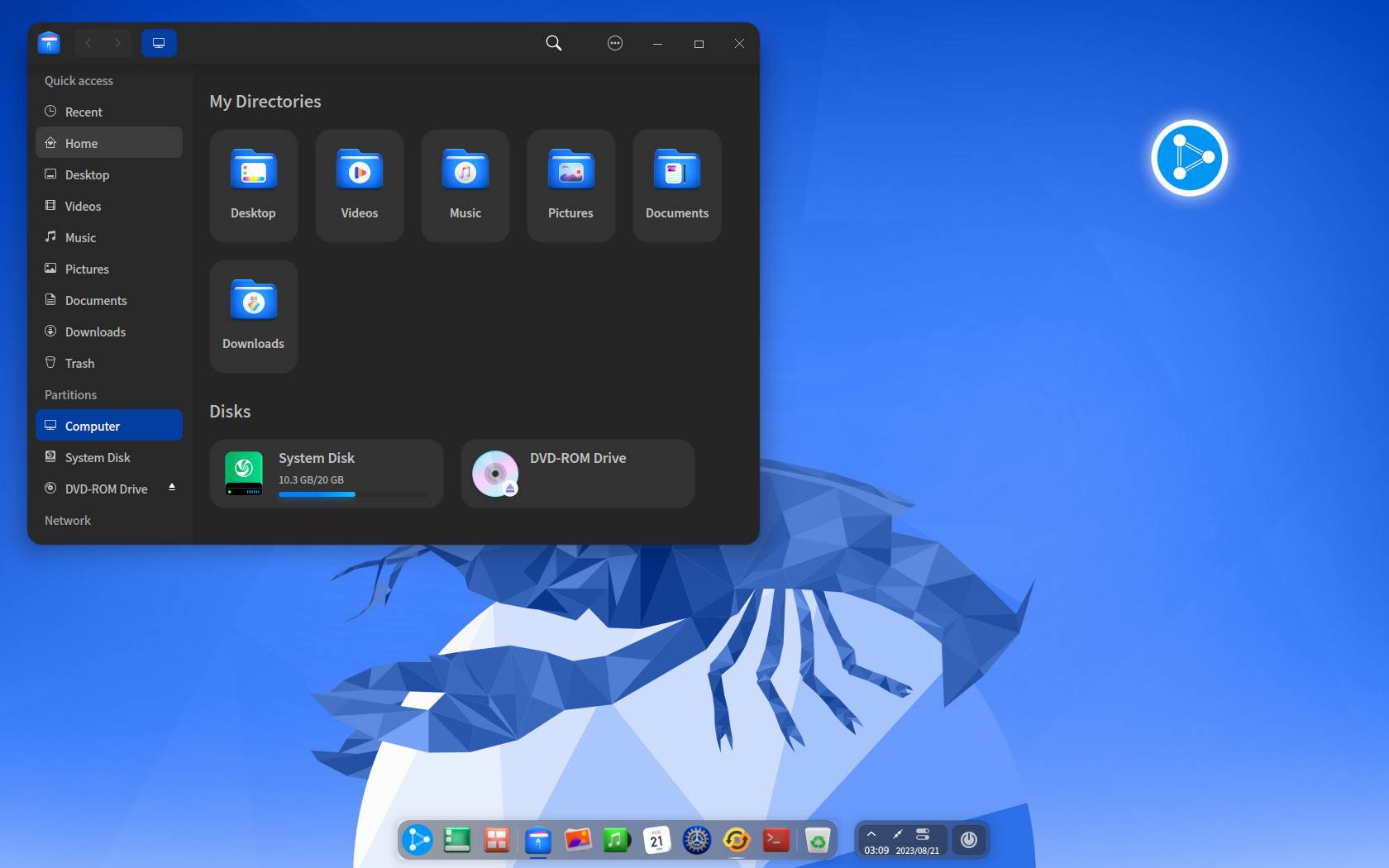Select Computer in sidebar partitions
Screen dimensions: 1389x868
click(109, 426)
